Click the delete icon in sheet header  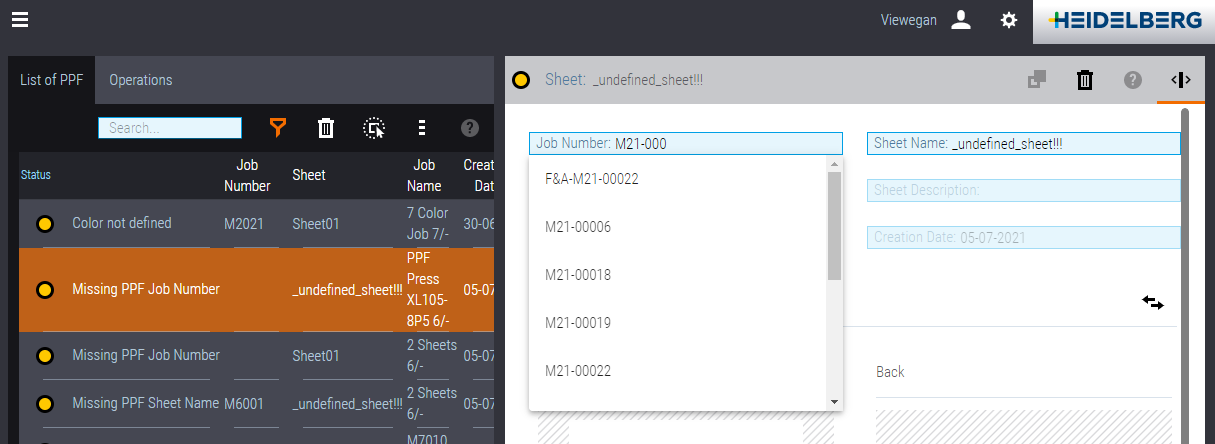pyautogui.click(x=1084, y=80)
